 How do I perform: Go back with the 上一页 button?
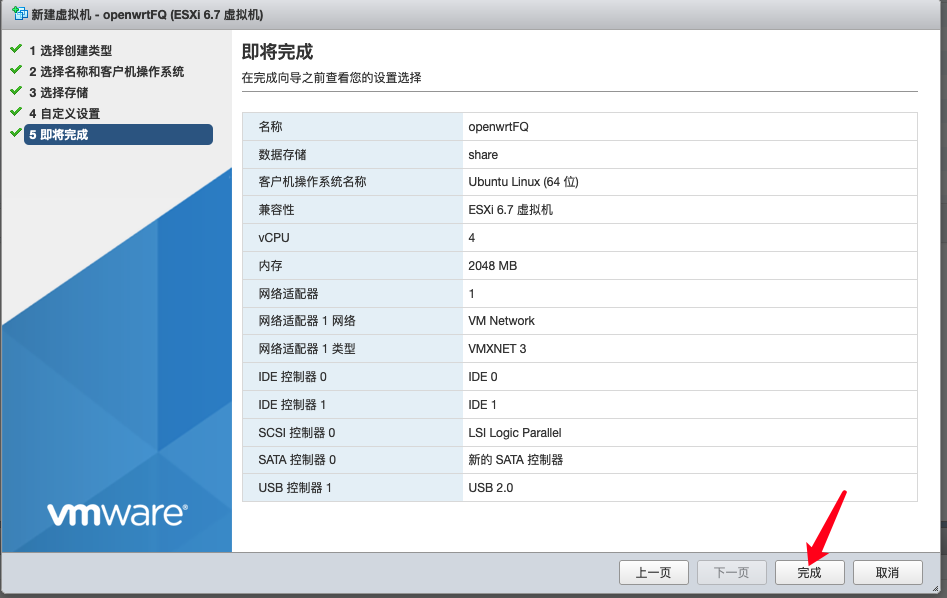653,573
